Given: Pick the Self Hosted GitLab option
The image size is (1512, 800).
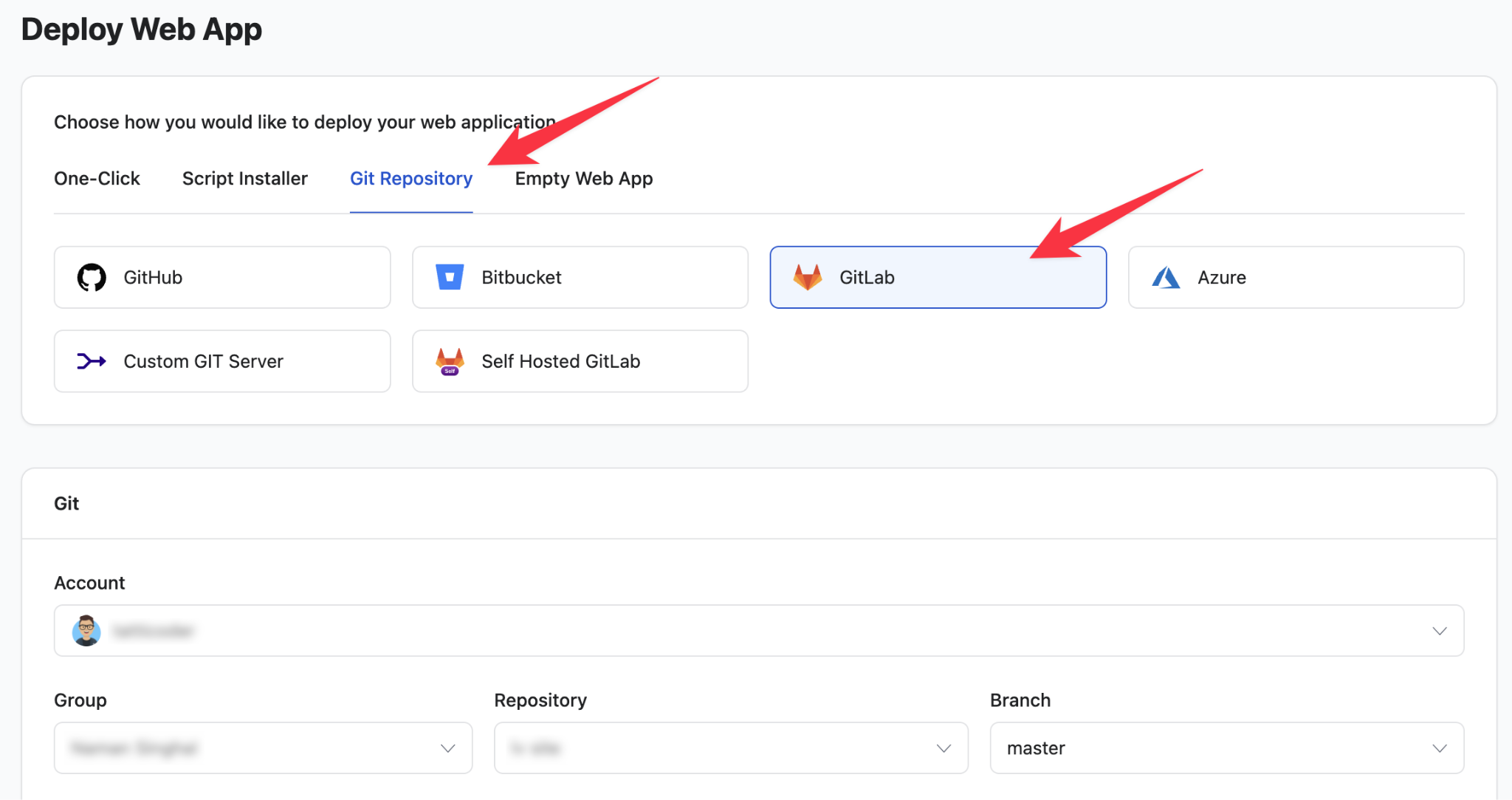Looking at the screenshot, I should (x=580, y=361).
